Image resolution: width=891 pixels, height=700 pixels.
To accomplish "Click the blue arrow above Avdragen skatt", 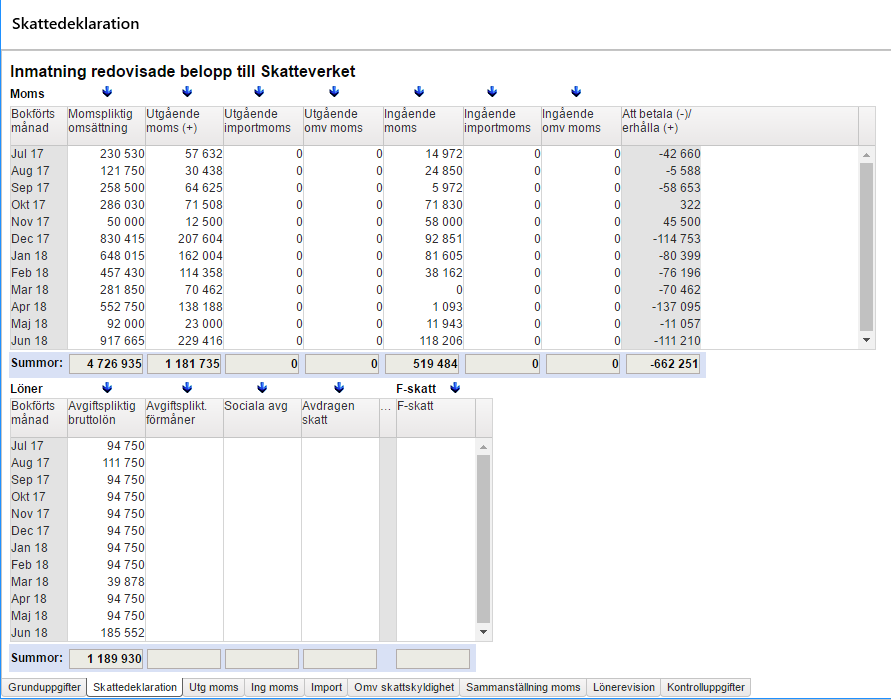I will [339, 388].
